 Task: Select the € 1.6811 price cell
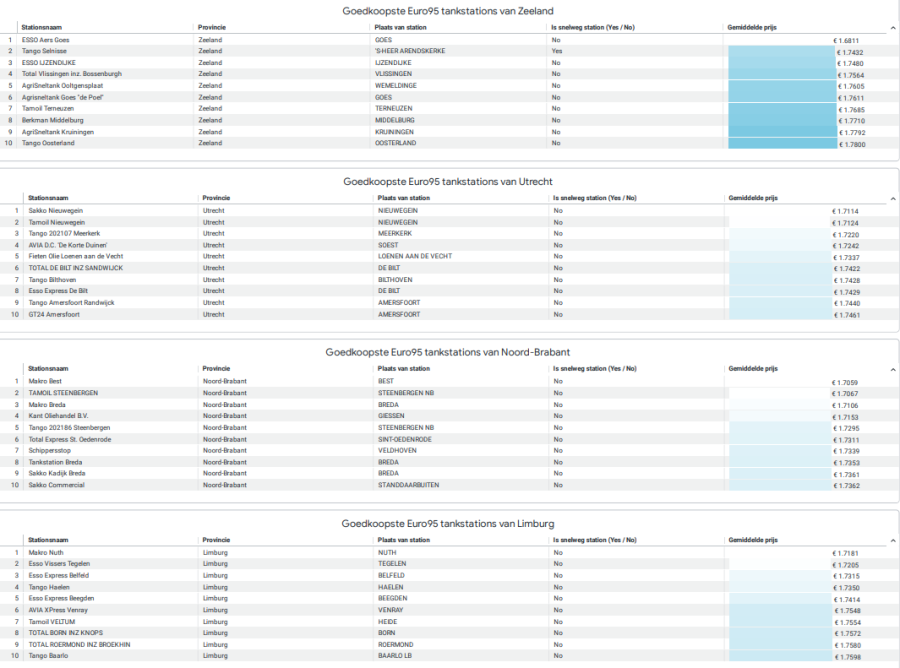click(x=846, y=41)
